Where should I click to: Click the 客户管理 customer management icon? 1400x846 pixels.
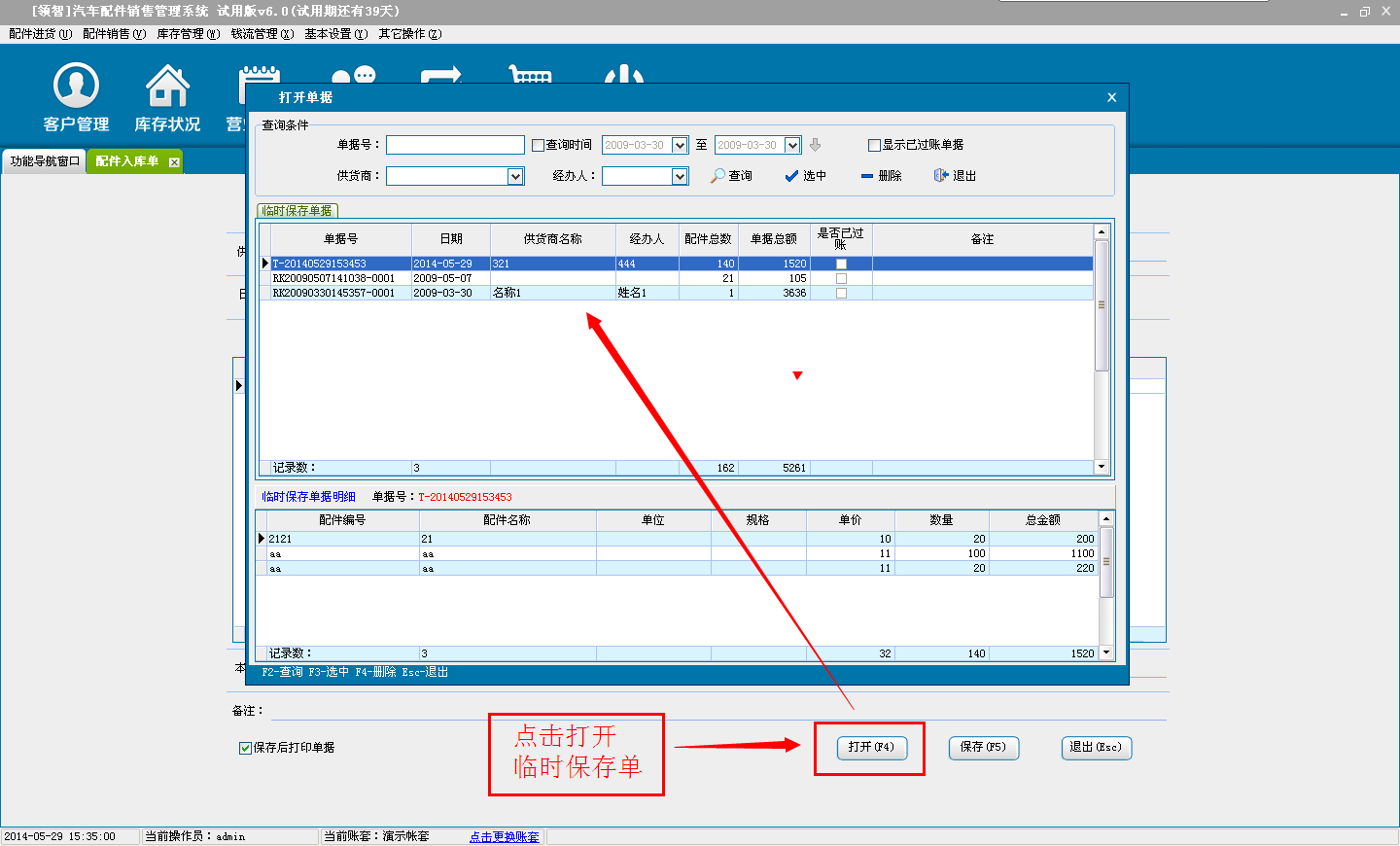tap(76, 87)
